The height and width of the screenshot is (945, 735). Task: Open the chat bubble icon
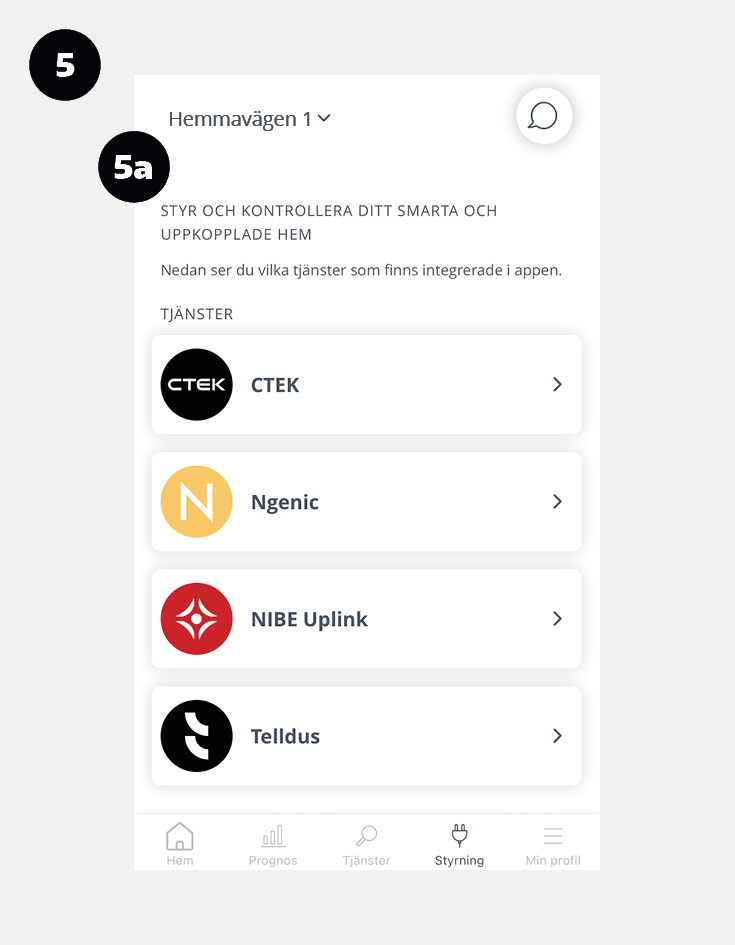click(x=543, y=116)
